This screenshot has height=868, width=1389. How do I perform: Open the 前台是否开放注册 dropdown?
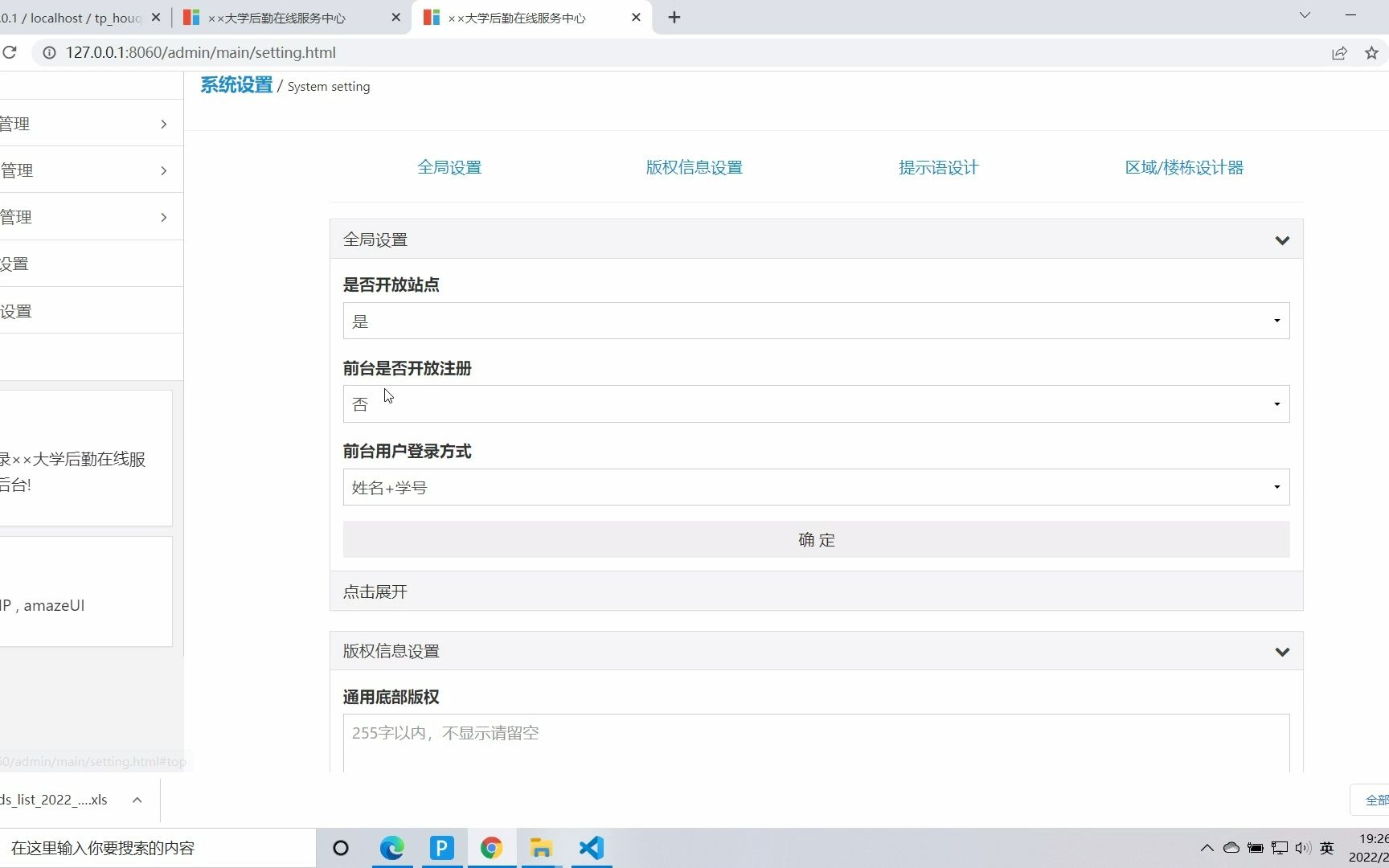[x=816, y=404]
